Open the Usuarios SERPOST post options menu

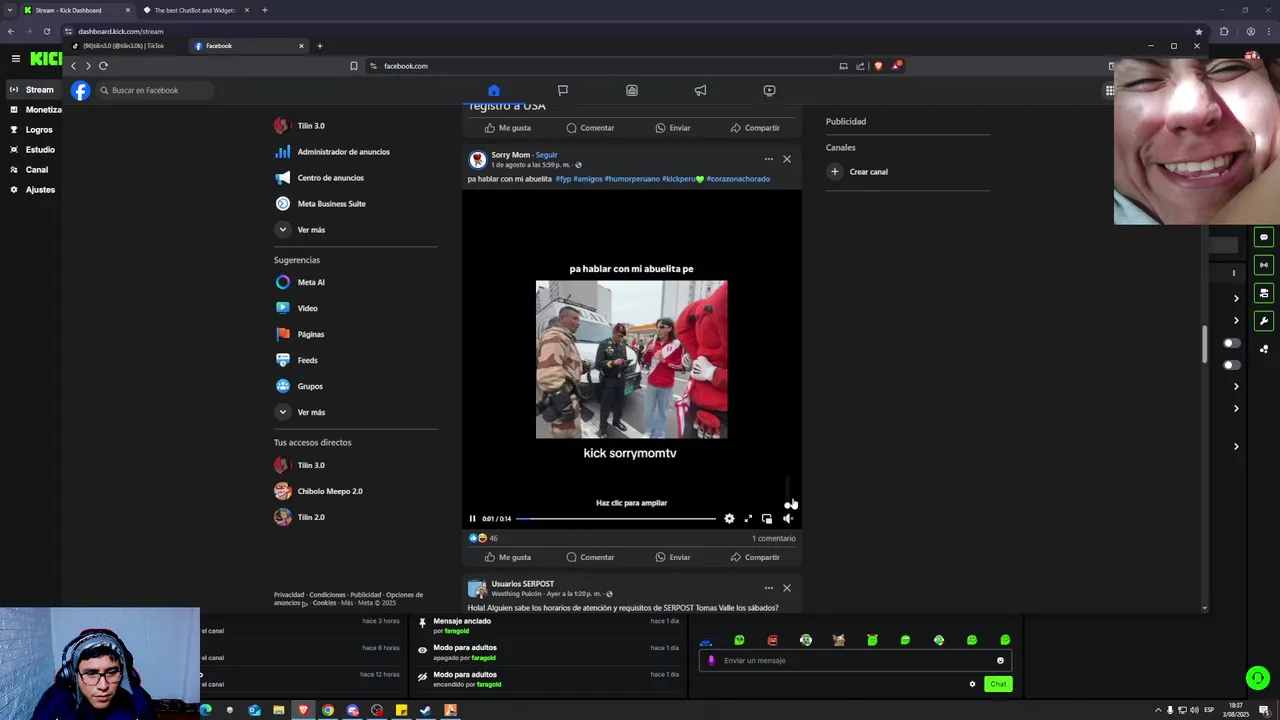pyautogui.click(x=768, y=588)
